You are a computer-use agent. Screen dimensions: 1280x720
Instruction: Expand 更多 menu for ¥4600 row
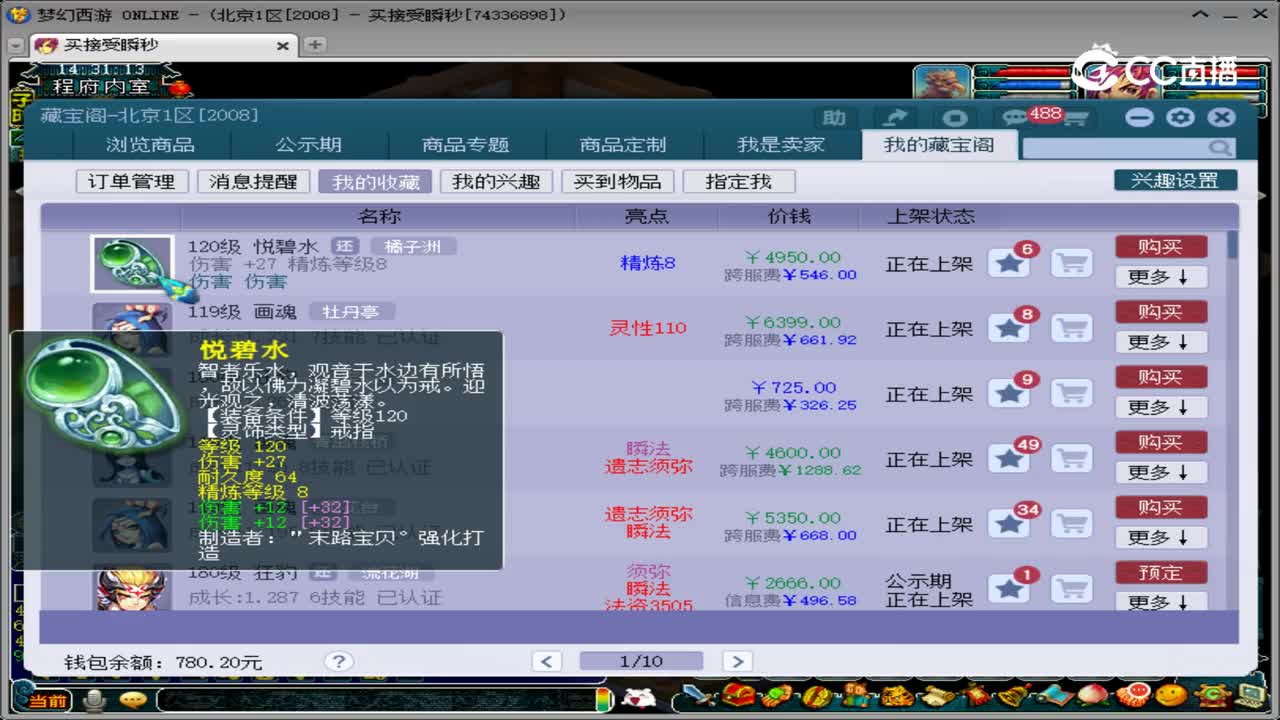tap(1160, 472)
